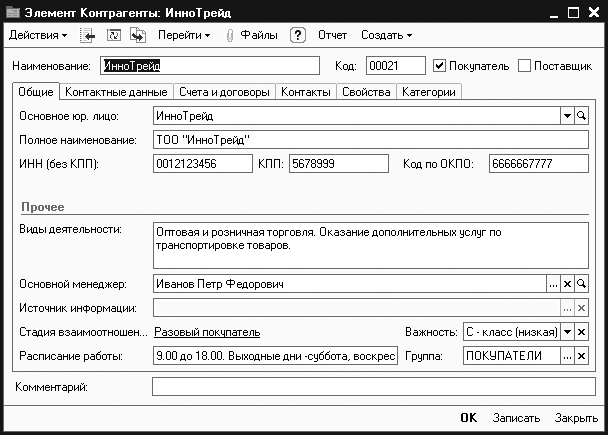Maximize the Элемент Контрагенты window

[x=573, y=13]
